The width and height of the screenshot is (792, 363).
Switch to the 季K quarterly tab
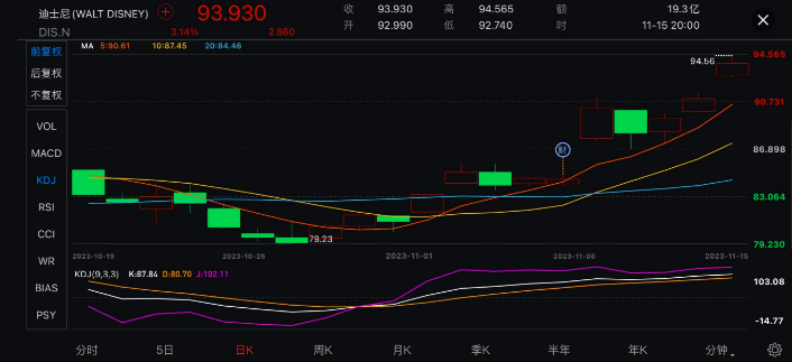pos(481,350)
